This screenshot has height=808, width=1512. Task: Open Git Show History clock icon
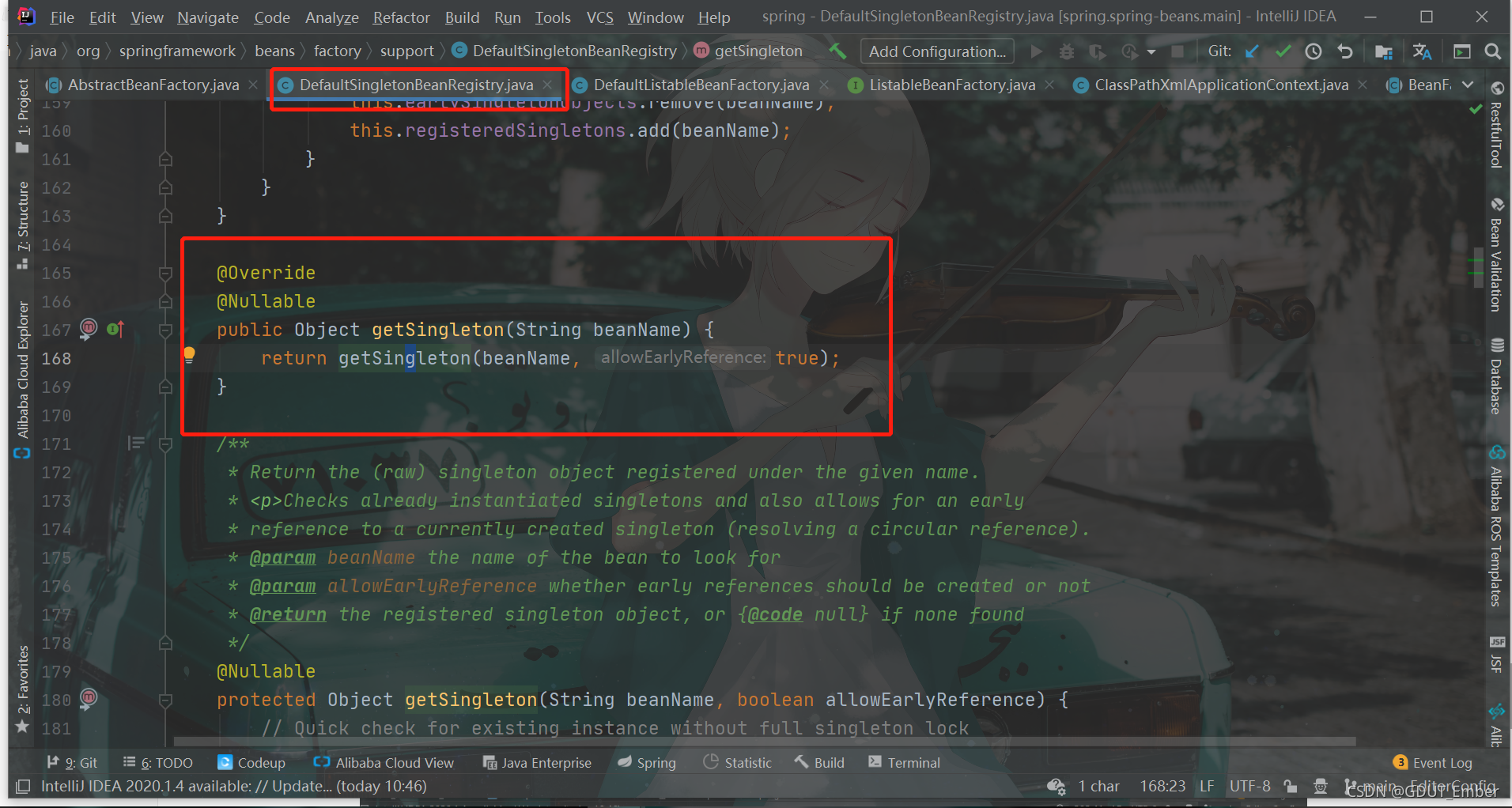coord(1314,51)
